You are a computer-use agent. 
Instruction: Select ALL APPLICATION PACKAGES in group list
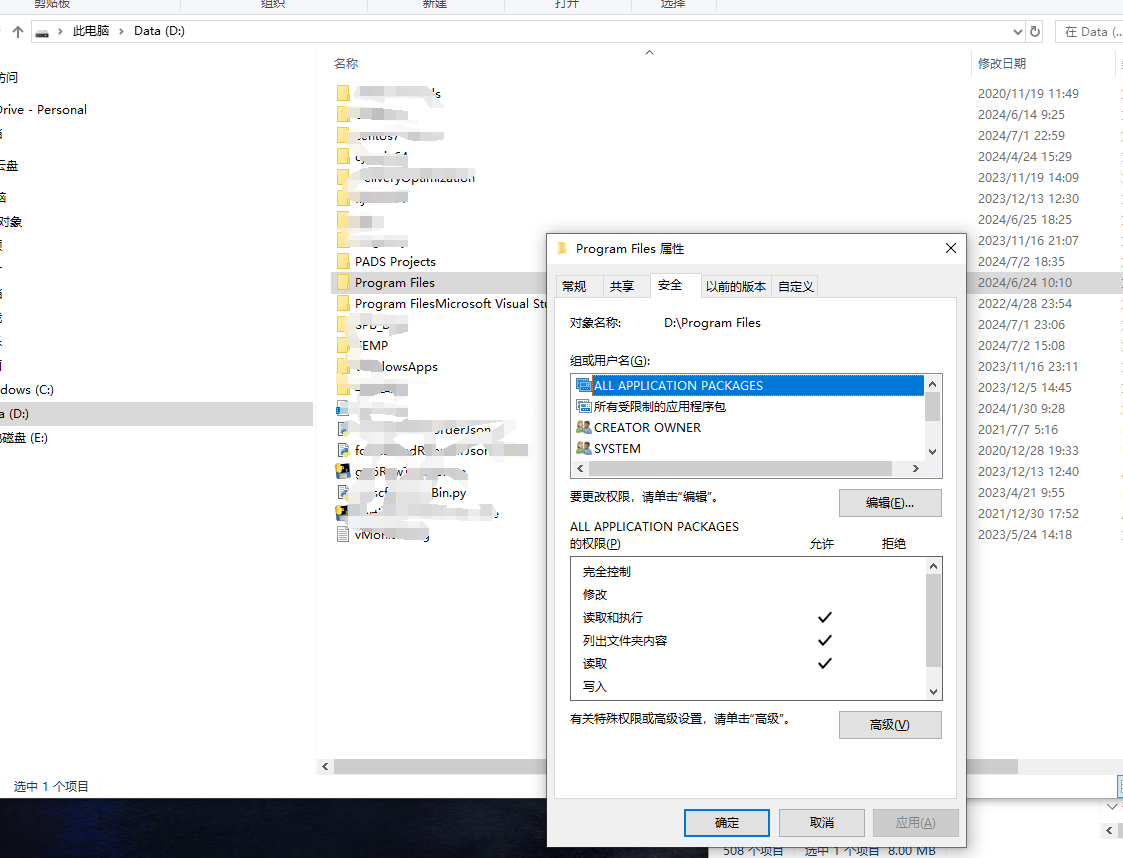click(x=749, y=385)
